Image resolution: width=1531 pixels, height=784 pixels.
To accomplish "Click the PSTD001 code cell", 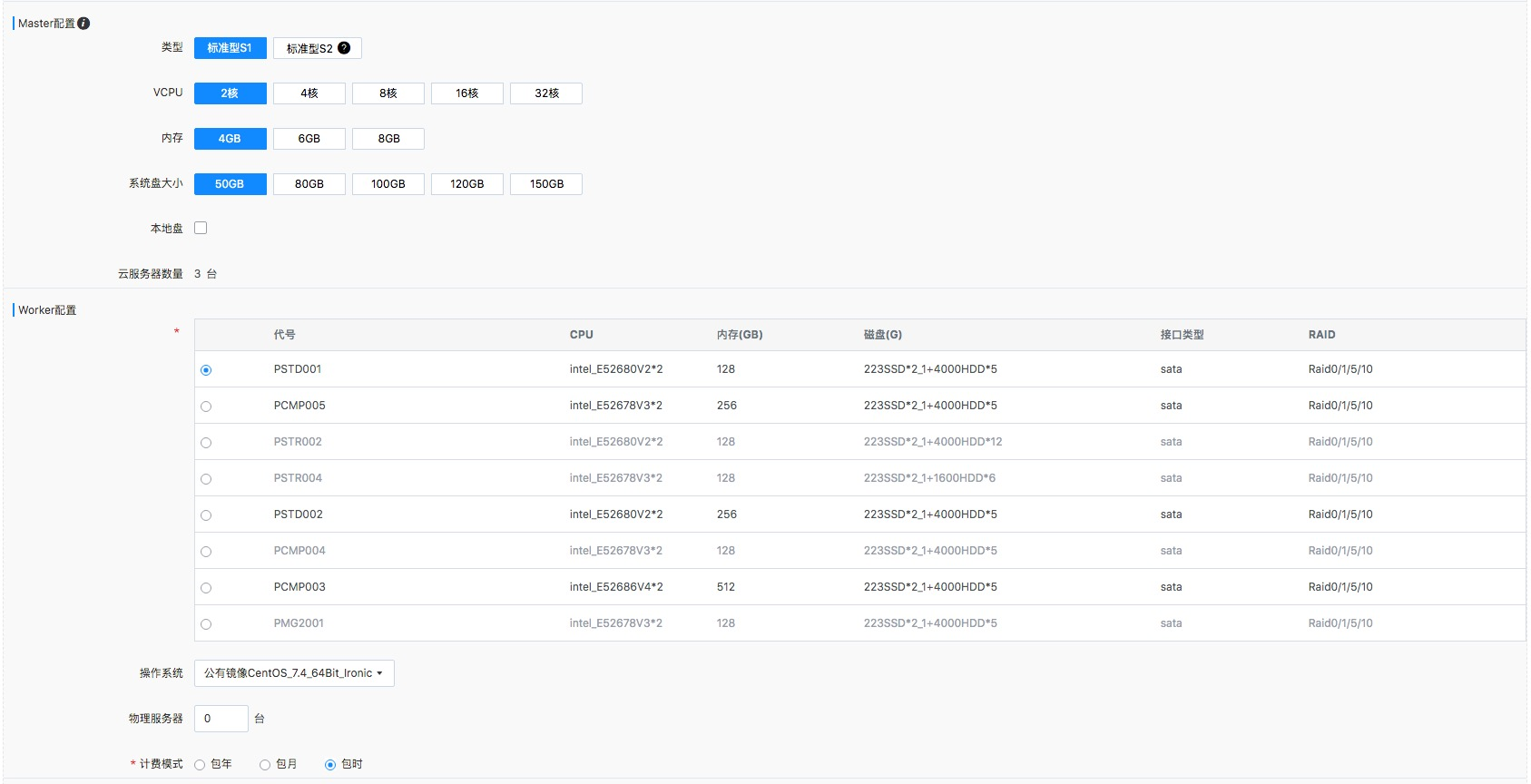I will [298, 369].
